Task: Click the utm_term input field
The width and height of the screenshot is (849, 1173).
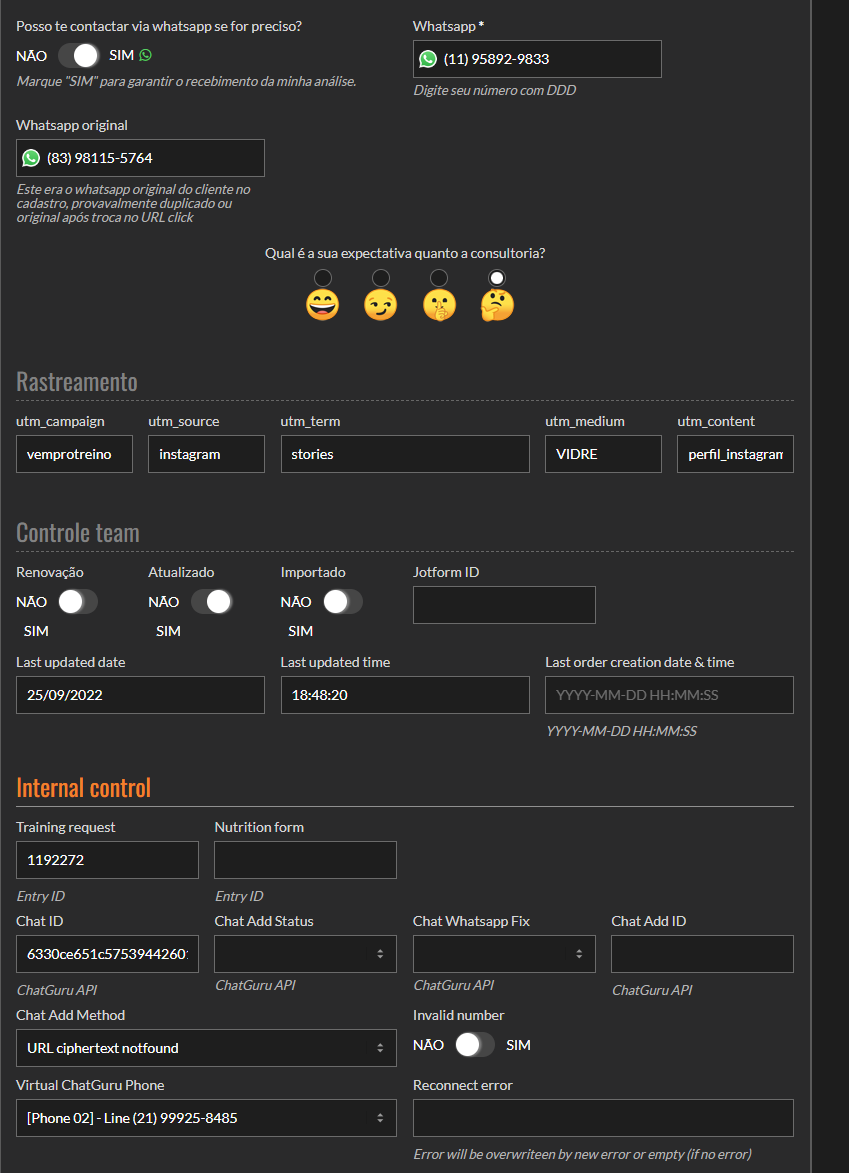Action: [x=405, y=454]
